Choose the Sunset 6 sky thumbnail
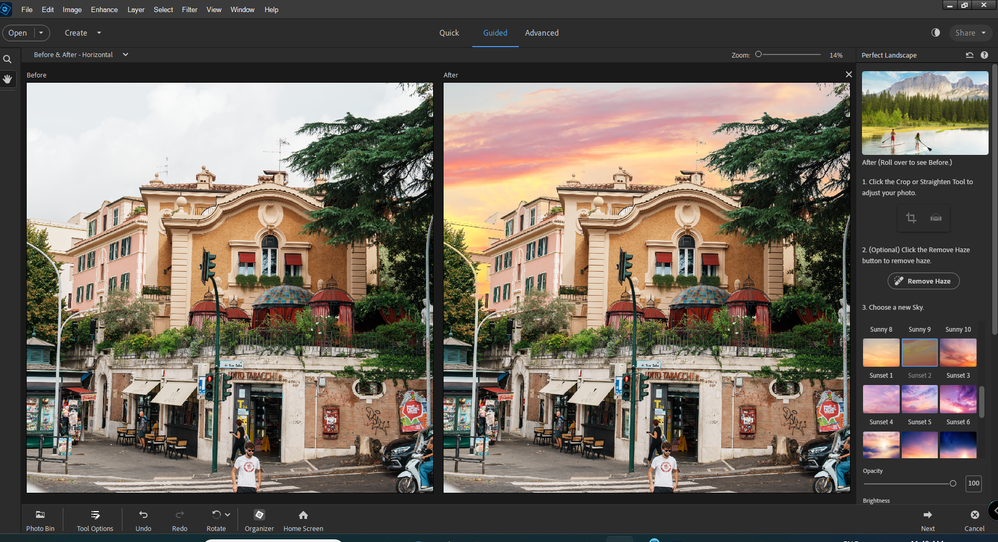The height and width of the screenshot is (542, 998). coord(958,399)
